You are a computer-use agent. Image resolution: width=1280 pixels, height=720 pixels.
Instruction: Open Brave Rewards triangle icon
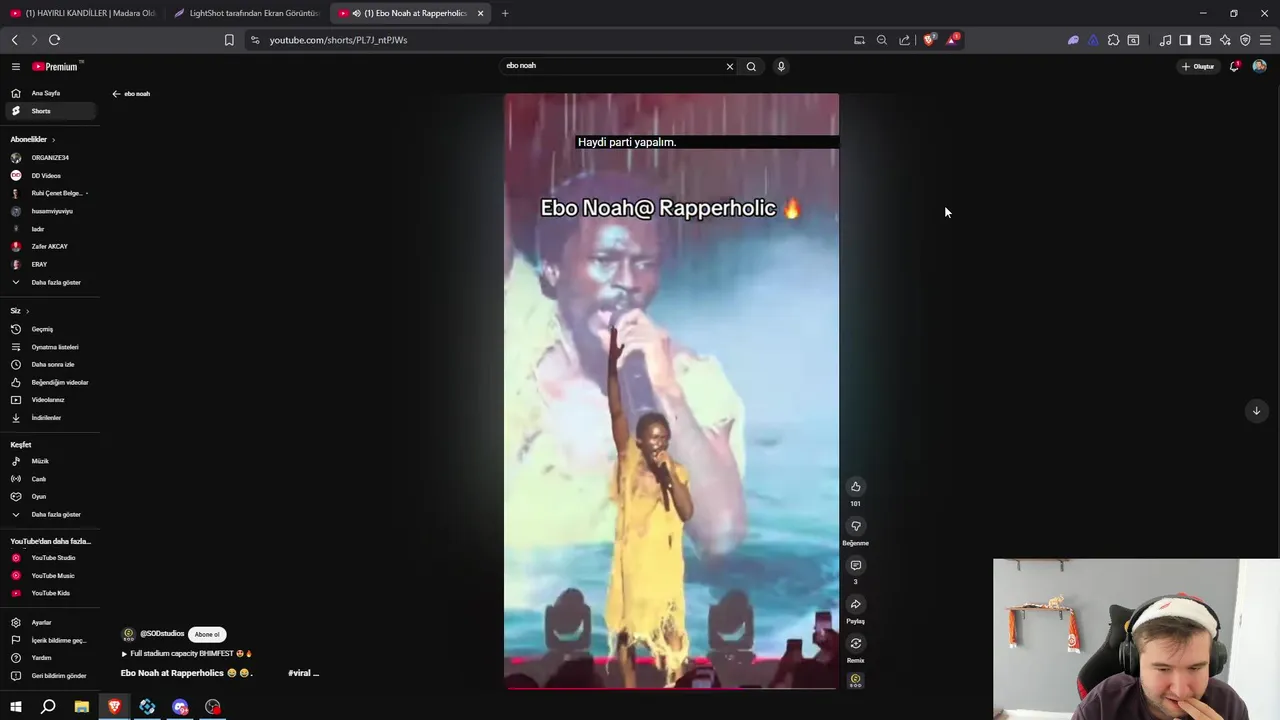(x=953, y=40)
